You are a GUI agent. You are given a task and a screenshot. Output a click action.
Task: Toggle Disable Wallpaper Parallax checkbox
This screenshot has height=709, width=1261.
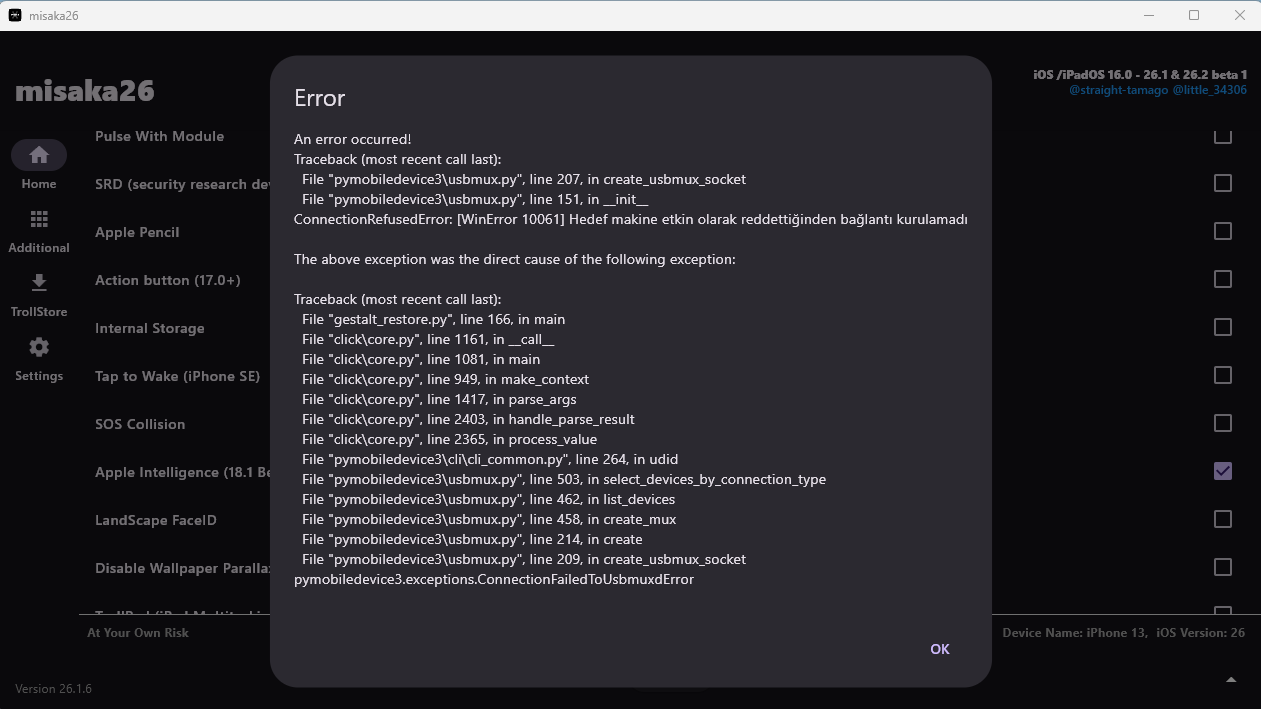coord(1222,567)
